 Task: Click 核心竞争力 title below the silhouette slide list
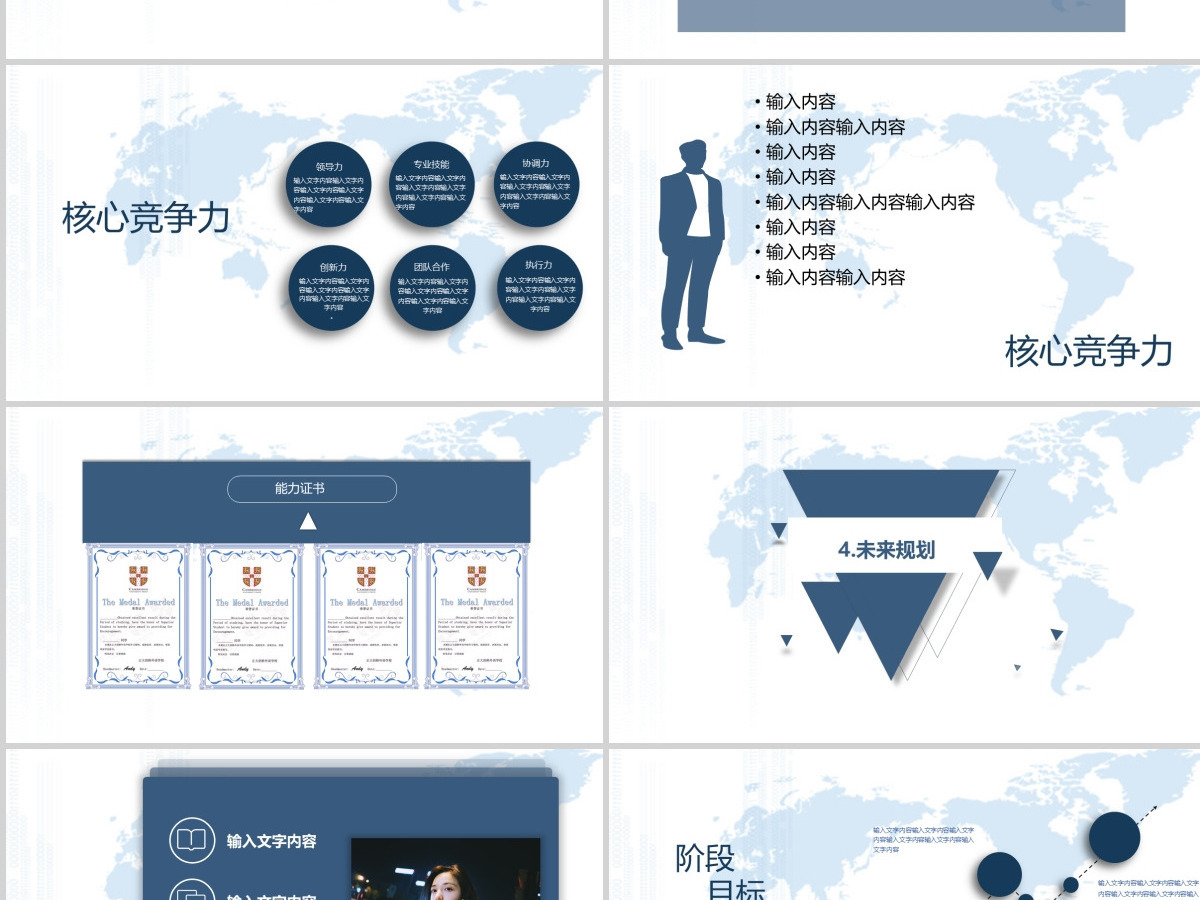(x=1088, y=351)
